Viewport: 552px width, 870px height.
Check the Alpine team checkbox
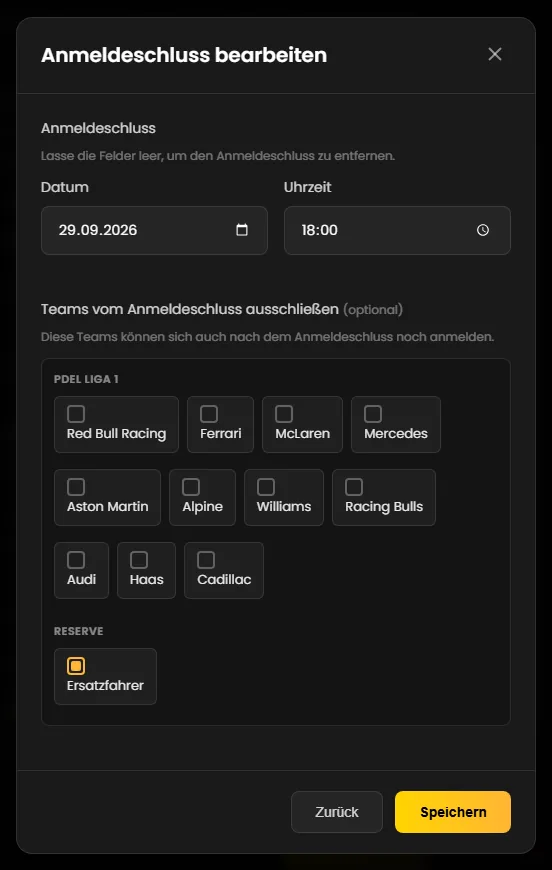click(191, 487)
